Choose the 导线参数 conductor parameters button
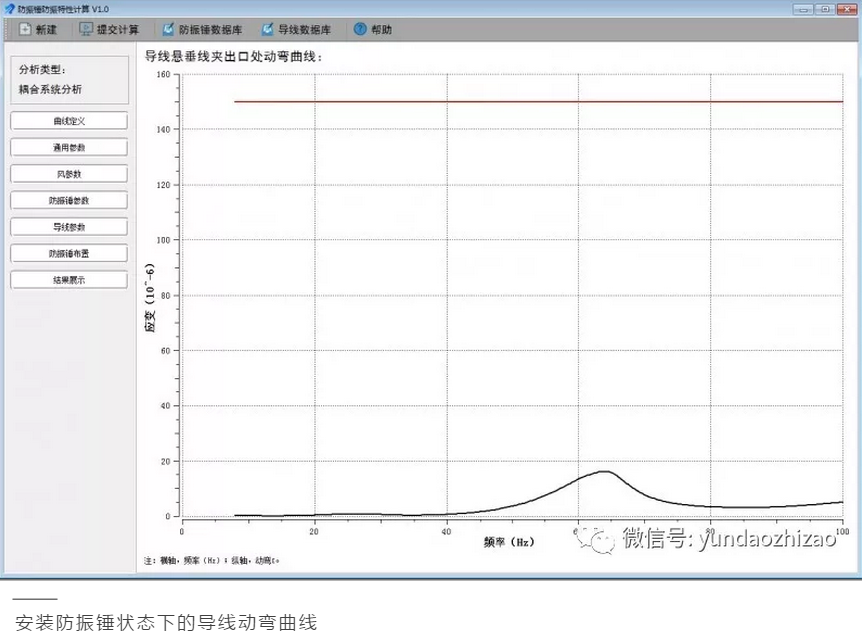 point(69,227)
